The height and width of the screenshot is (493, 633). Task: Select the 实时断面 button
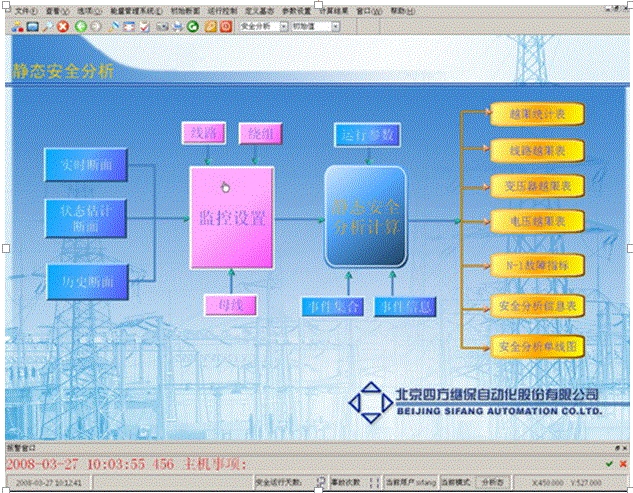pos(86,165)
